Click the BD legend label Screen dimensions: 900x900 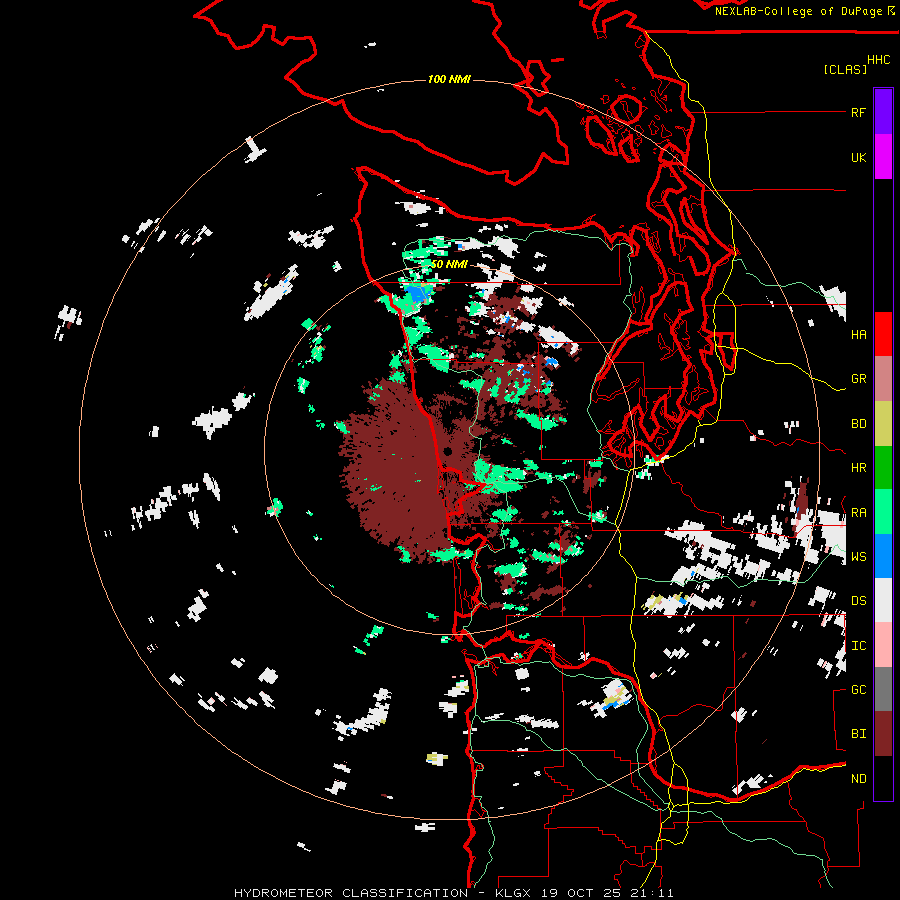(858, 424)
